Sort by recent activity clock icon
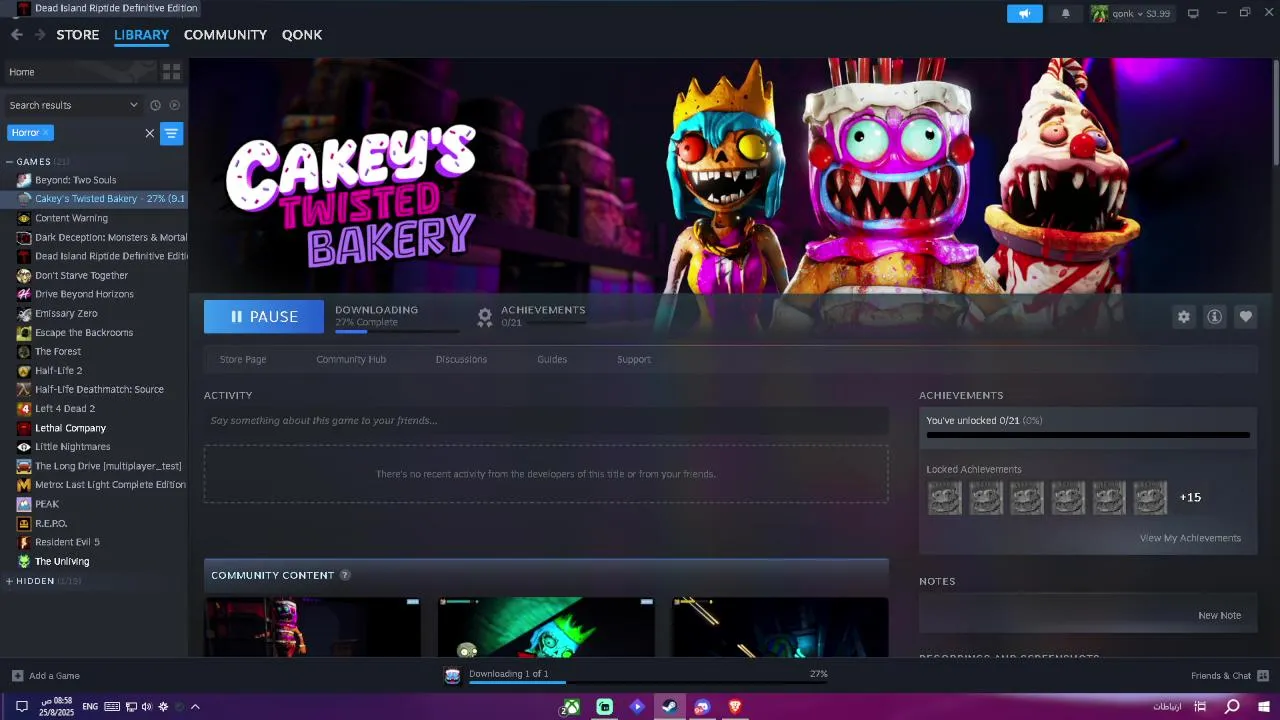 pos(155,105)
